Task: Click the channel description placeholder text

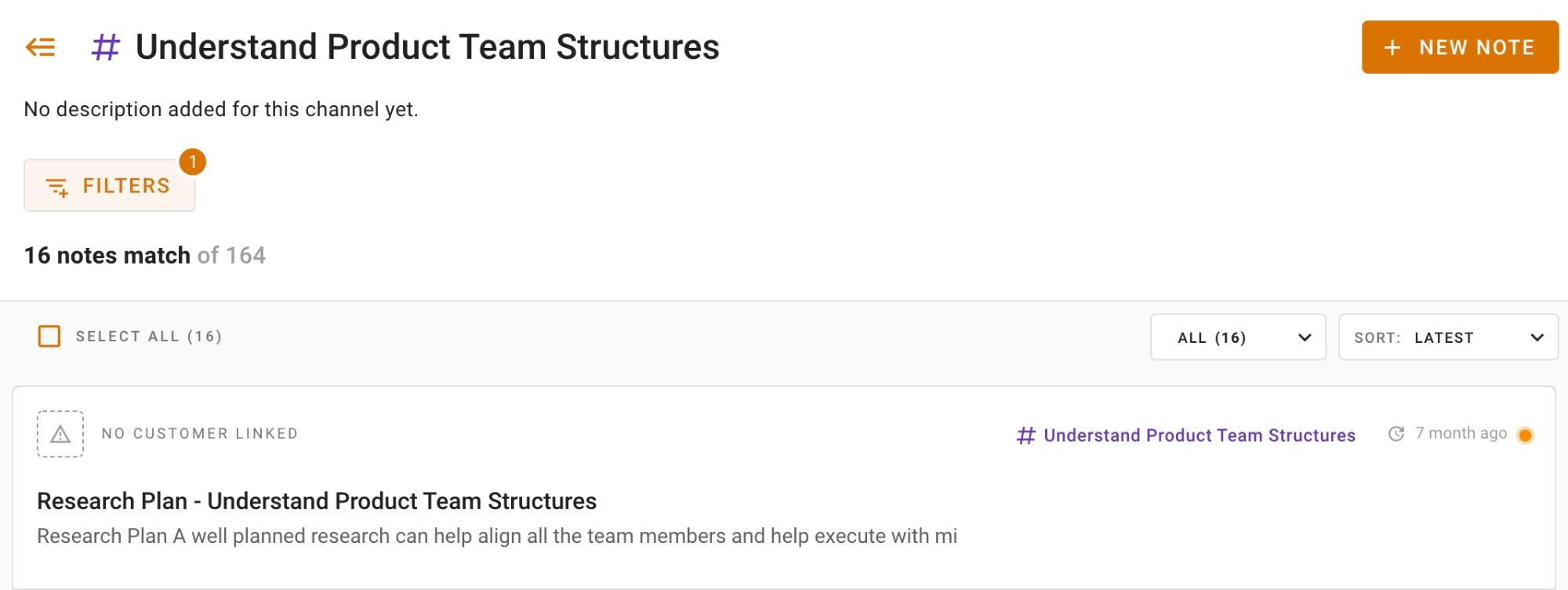Action: 221,109
